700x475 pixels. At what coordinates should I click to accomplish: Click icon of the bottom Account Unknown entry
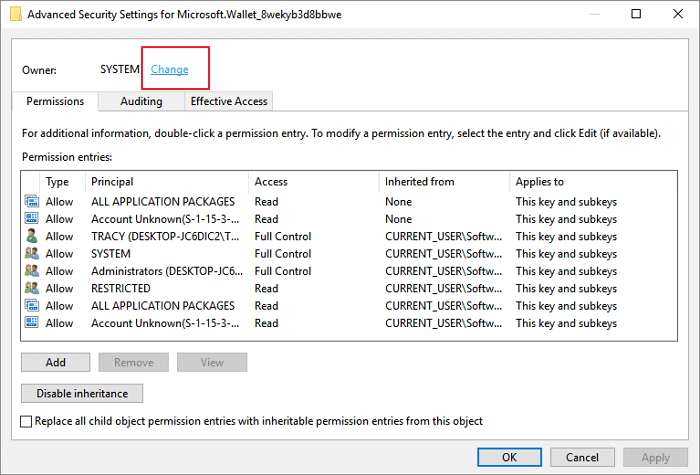coord(31,323)
